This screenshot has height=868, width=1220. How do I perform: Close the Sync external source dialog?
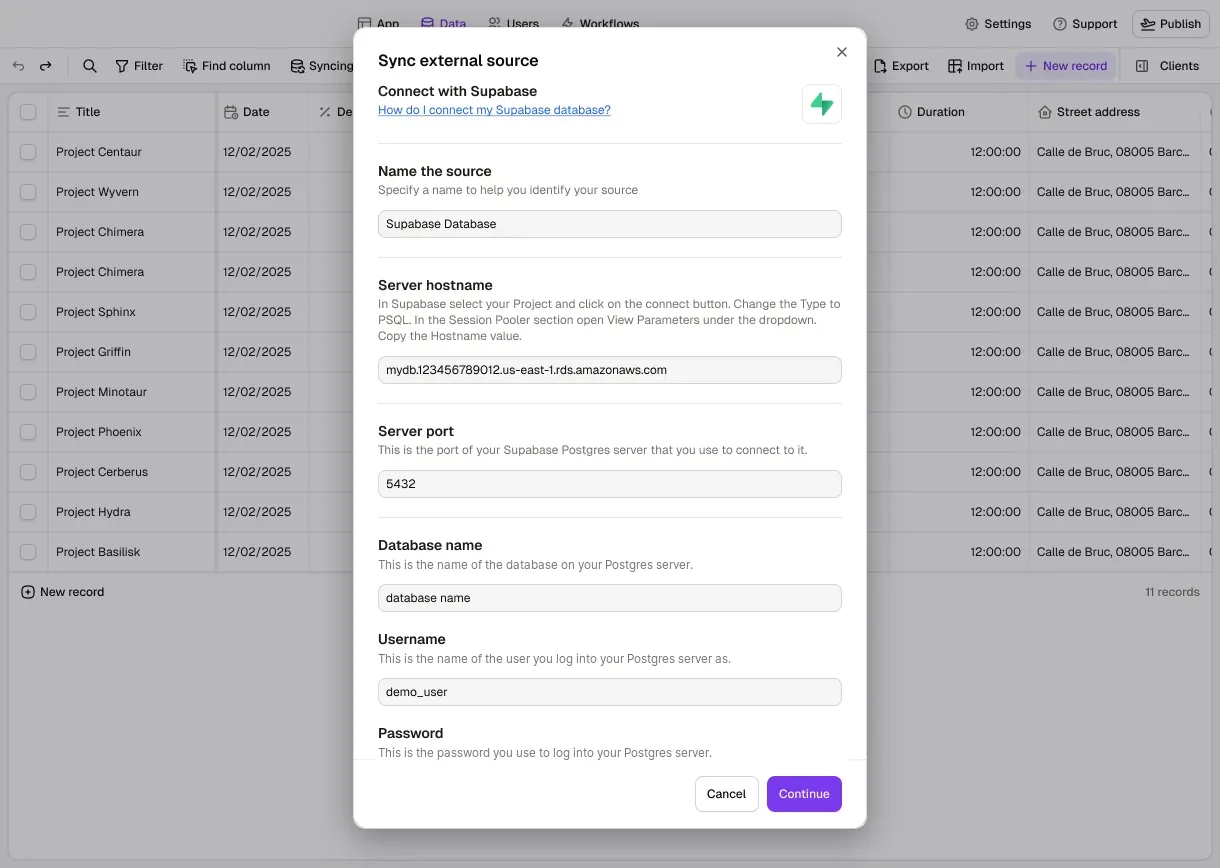coord(841,52)
